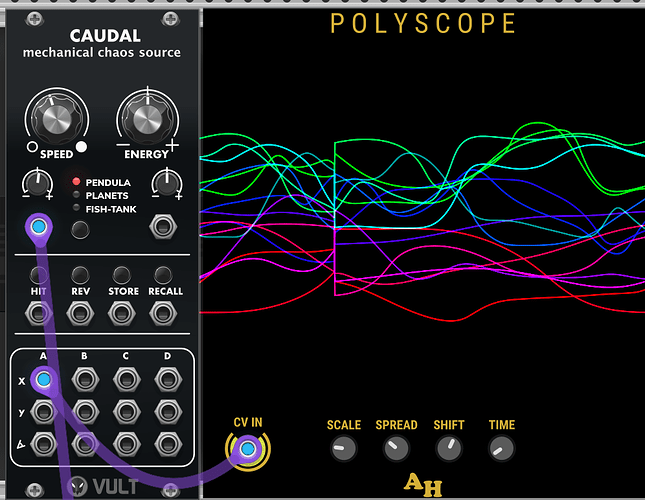Image resolution: width=645 pixels, height=500 pixels.
Task: Click the Polyscope CV IN jack
Action: click(248, 449)
